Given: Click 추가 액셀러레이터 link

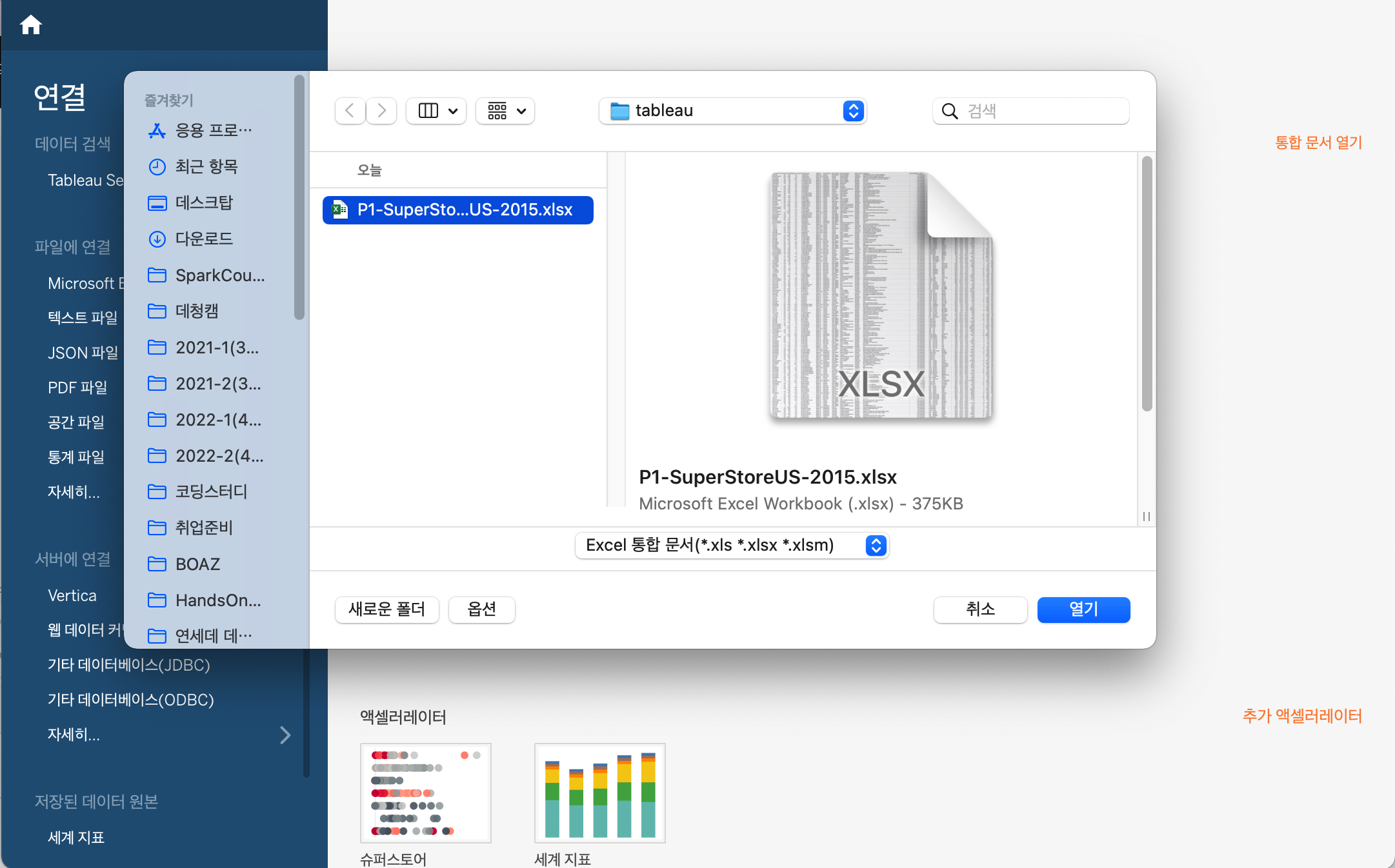Looking at the screenshot, I should click(x=1302, y=716).
